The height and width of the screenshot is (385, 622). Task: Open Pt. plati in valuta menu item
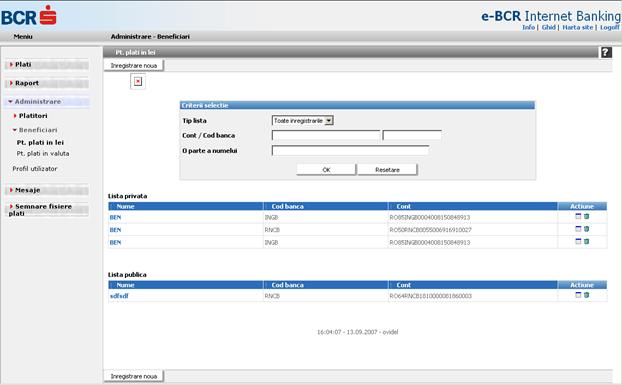[x=43, y=153]
